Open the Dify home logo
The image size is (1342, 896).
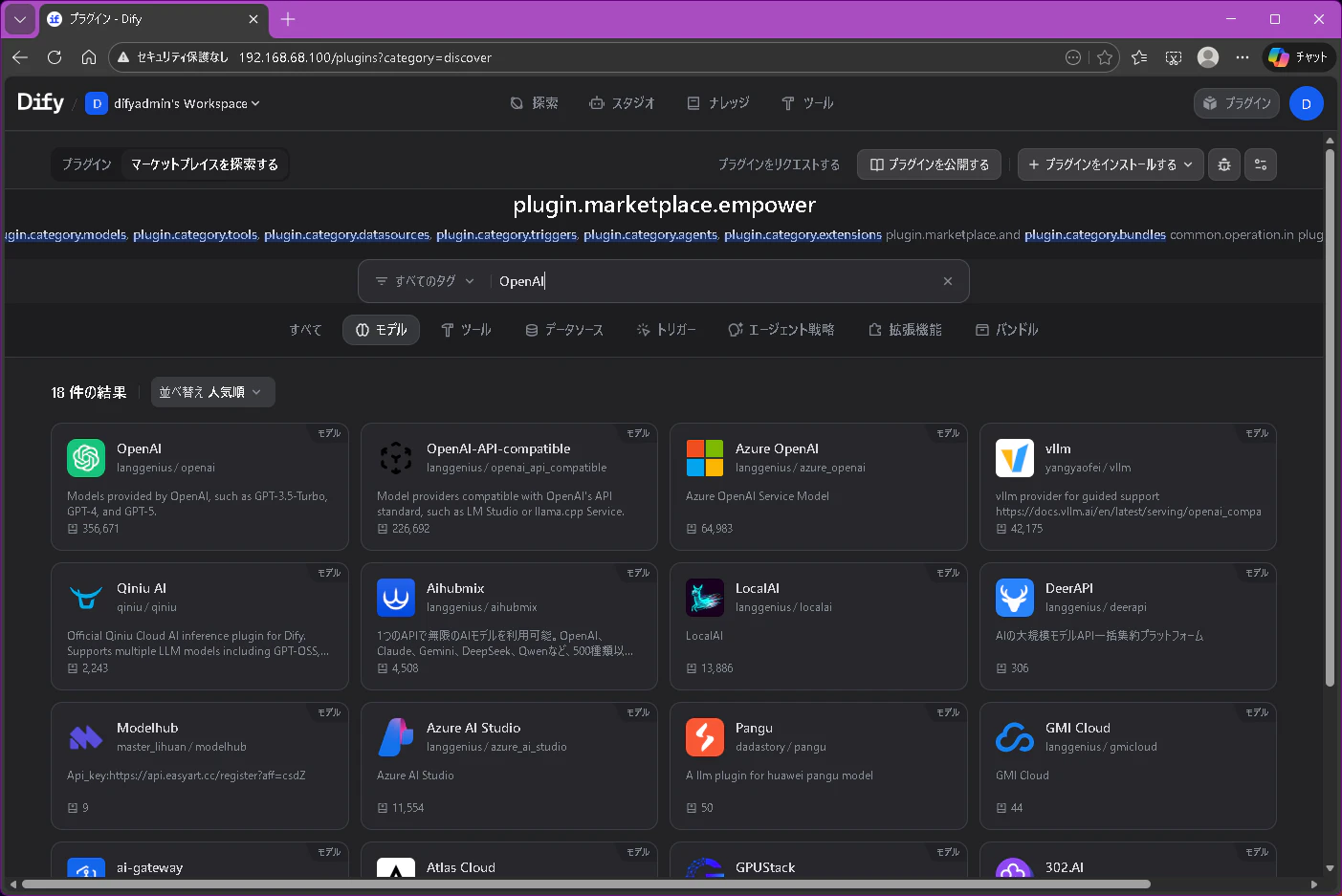coord(40,102)
